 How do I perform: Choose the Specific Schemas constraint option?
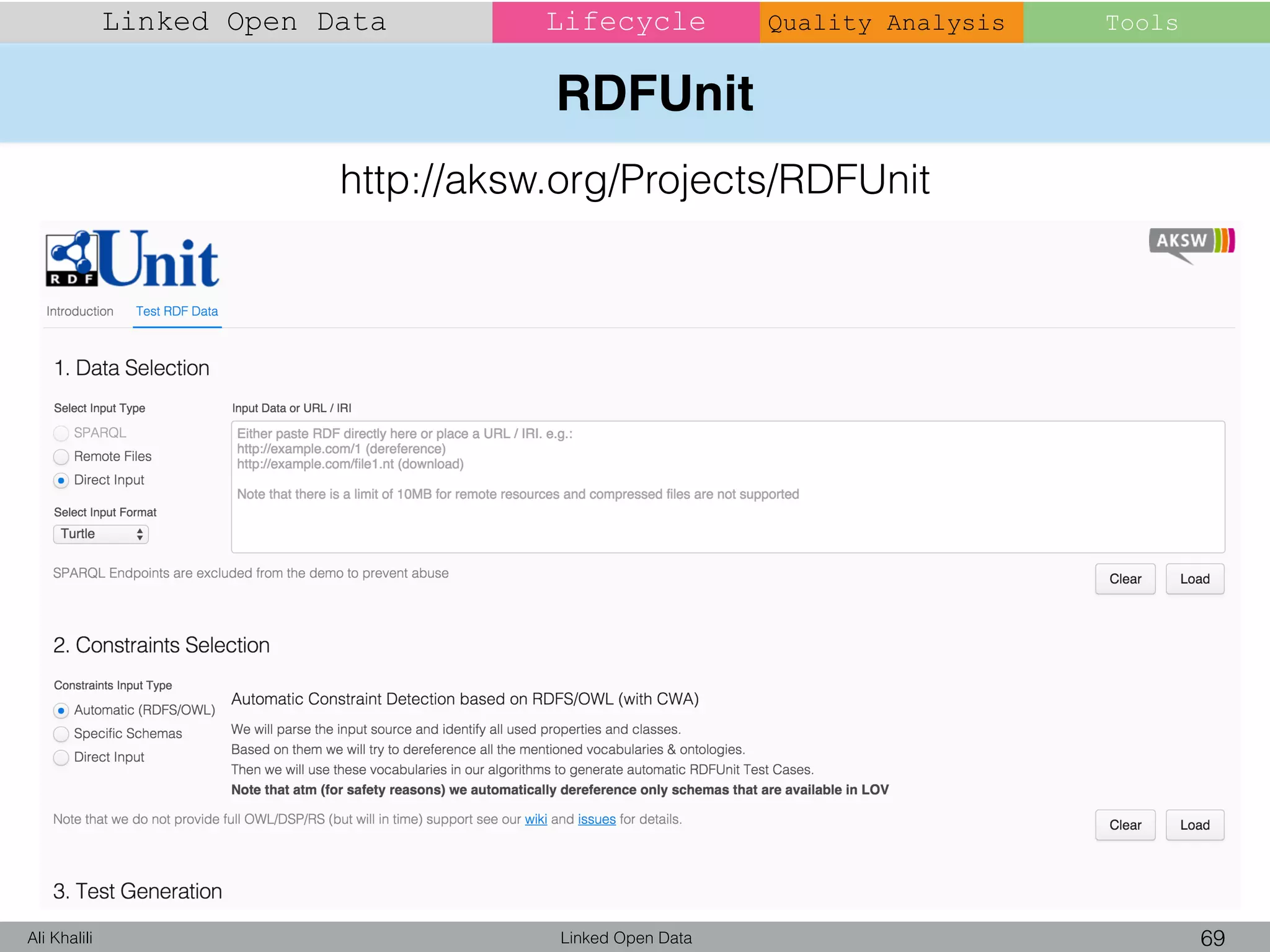pos(61,734)
